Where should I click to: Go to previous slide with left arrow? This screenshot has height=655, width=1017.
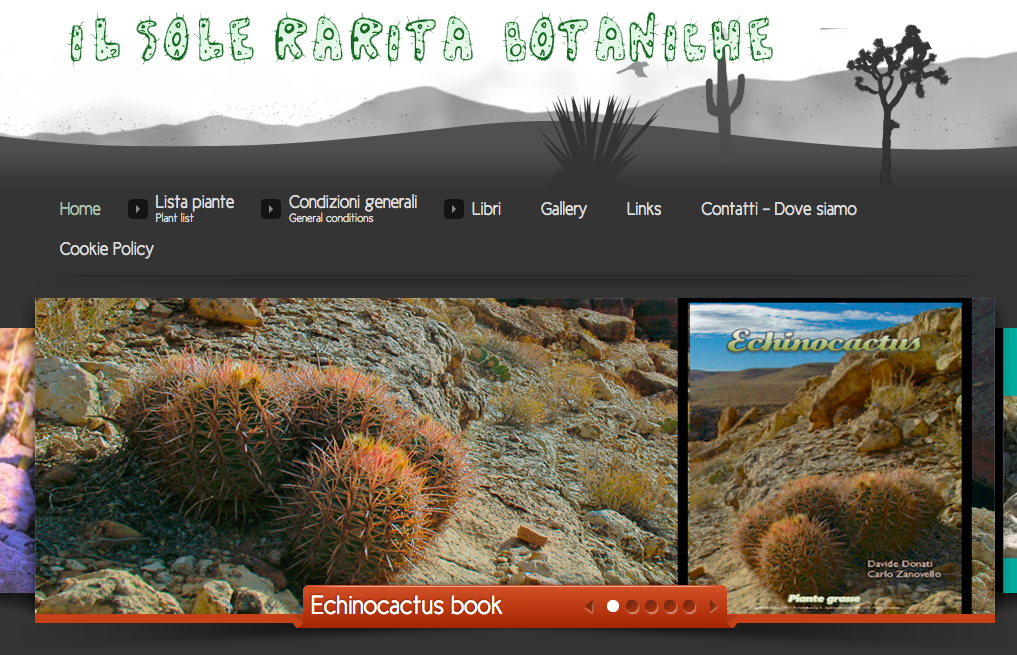tap(589, 606)
